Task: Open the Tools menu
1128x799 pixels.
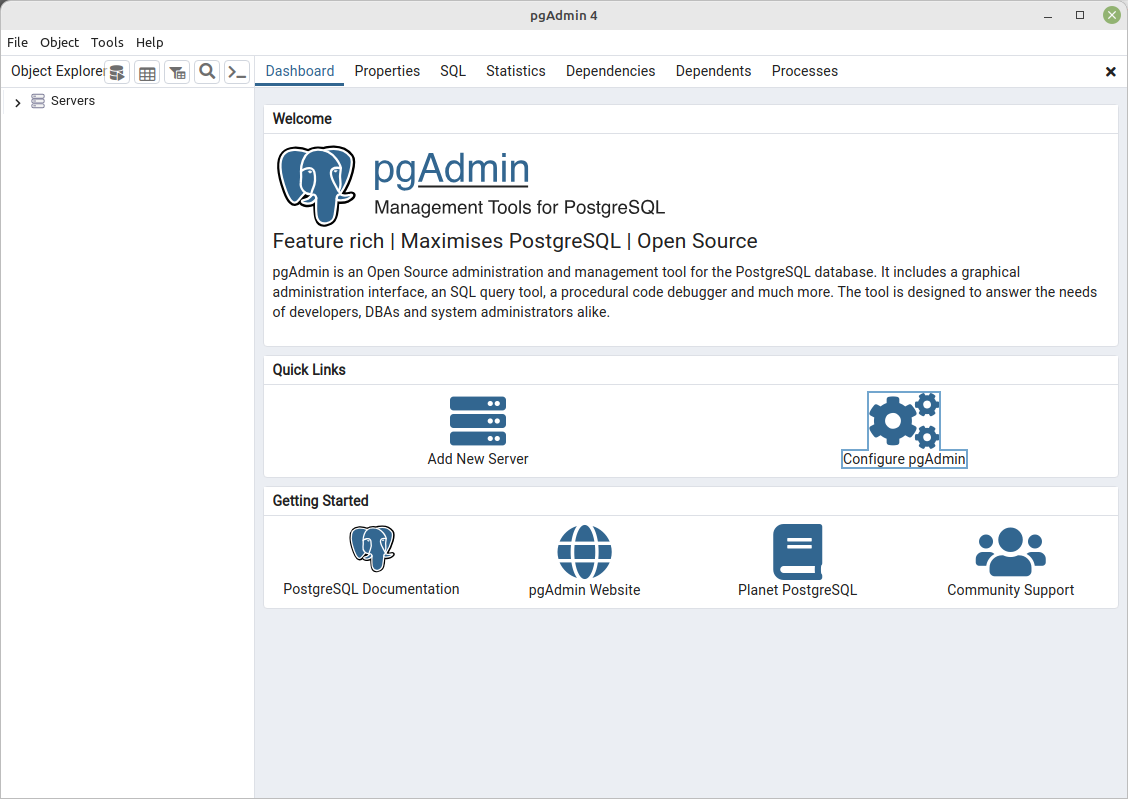Action: 107,42
